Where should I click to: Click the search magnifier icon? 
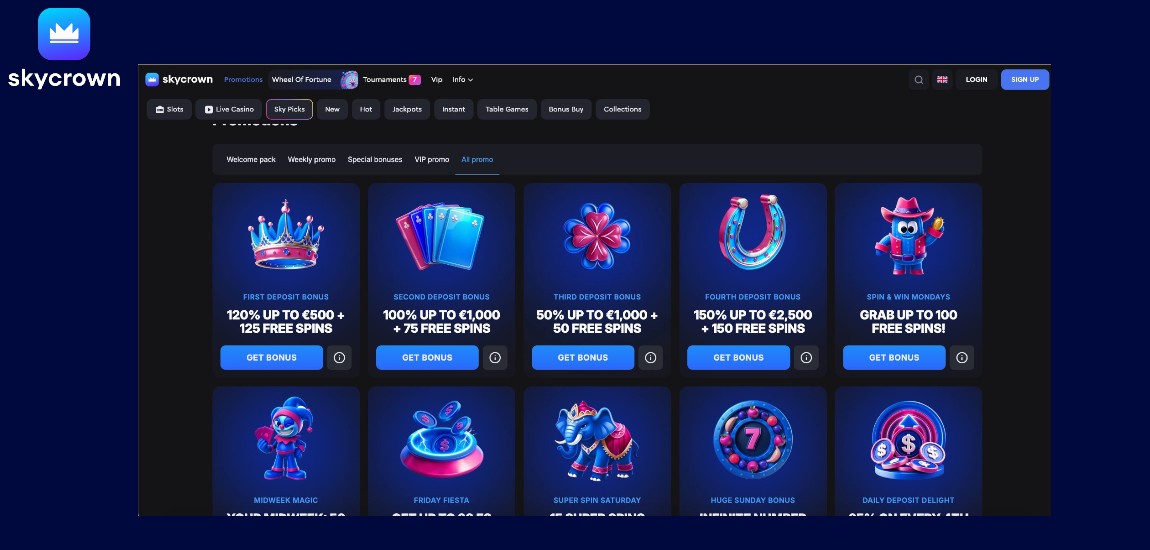[x=918, y=80]
